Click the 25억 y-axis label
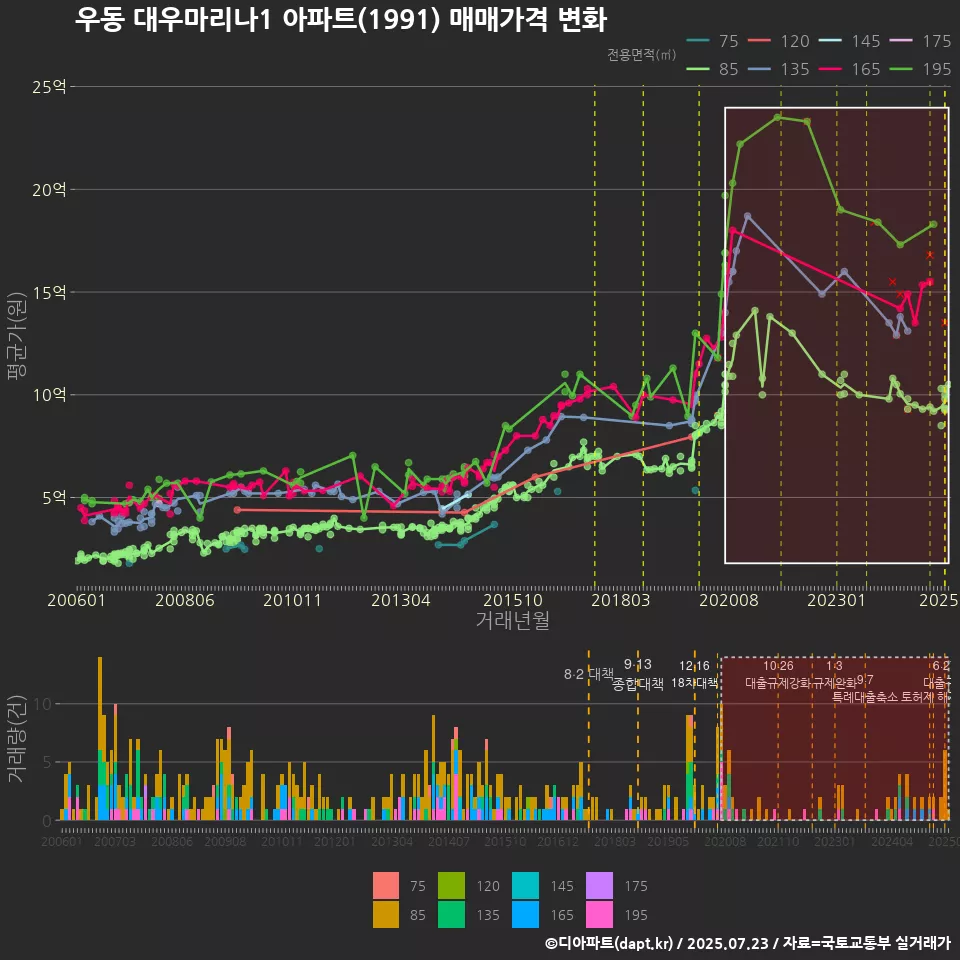The image size is (960, 960). (x=49, y=86)
